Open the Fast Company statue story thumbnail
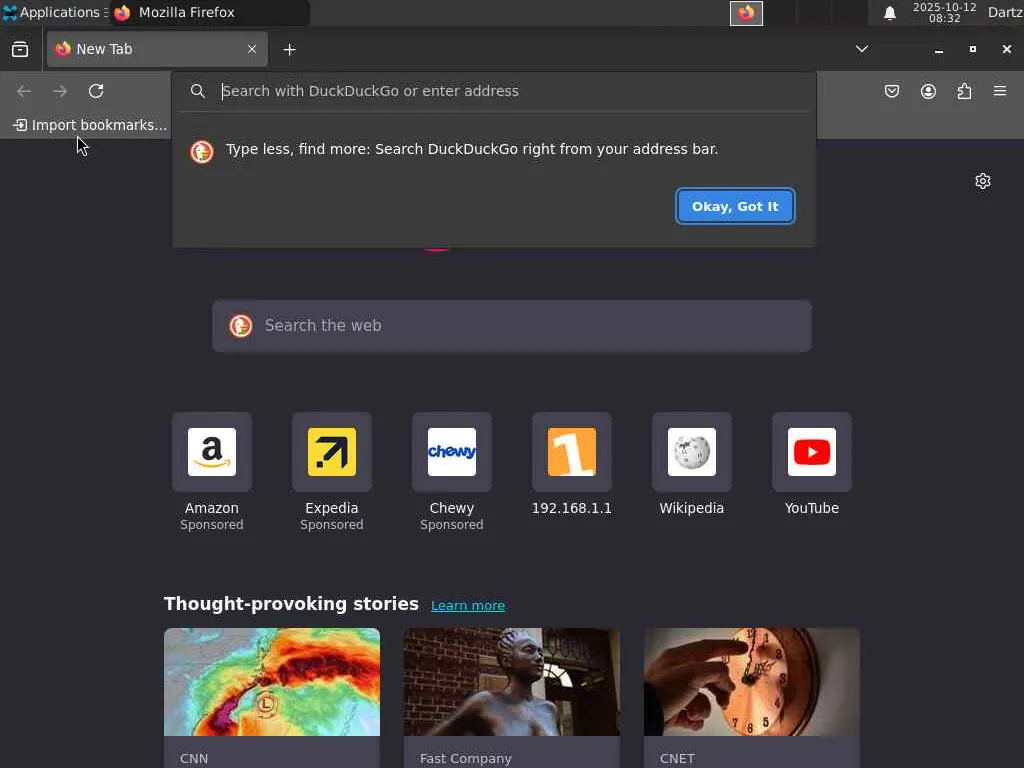The height and width of the screenshot is (768, 1024). pyautogui.click(x=512, y=682)
